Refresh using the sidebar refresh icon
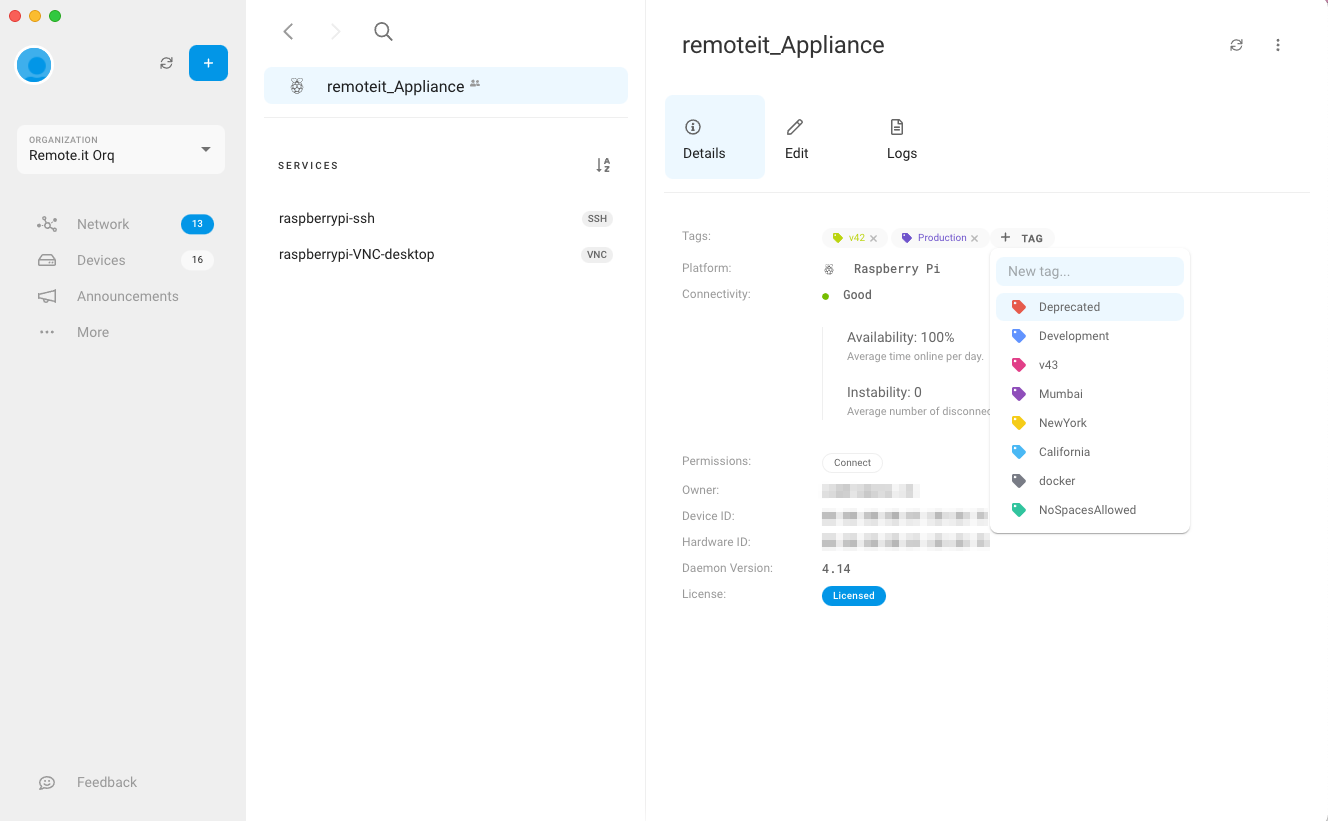Image resolution: width=1328 pixels, height=821 pixels. 167,63
